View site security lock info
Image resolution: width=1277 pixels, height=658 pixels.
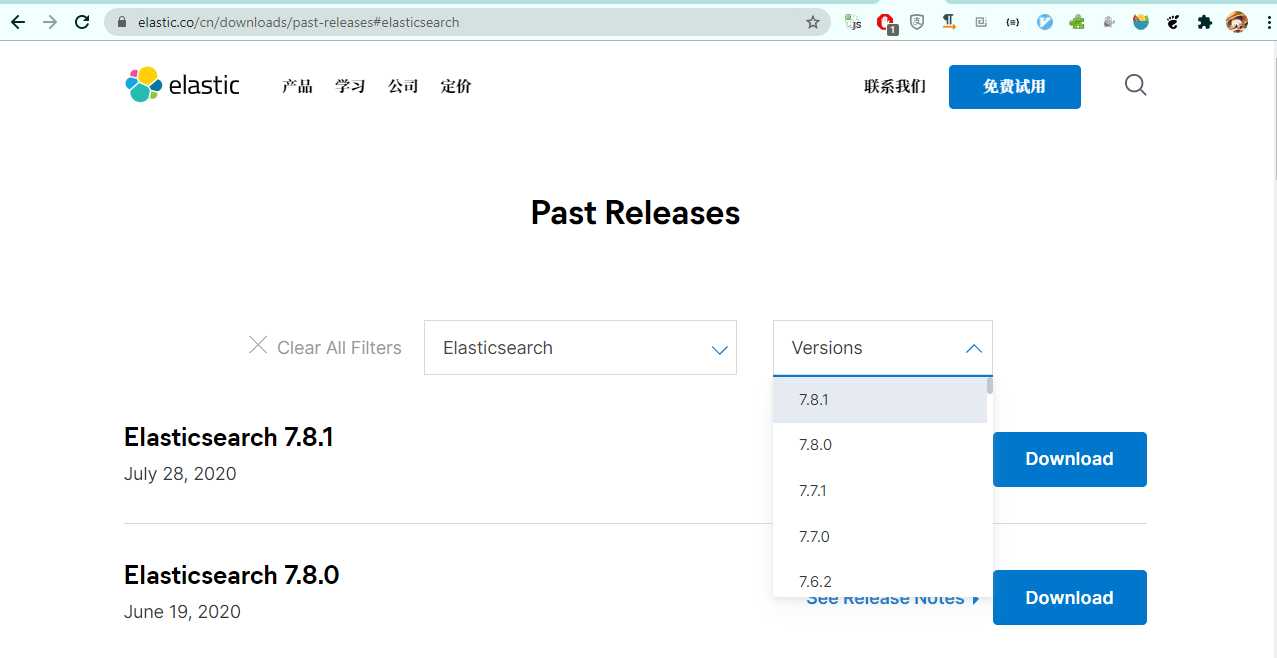(123, 22)
